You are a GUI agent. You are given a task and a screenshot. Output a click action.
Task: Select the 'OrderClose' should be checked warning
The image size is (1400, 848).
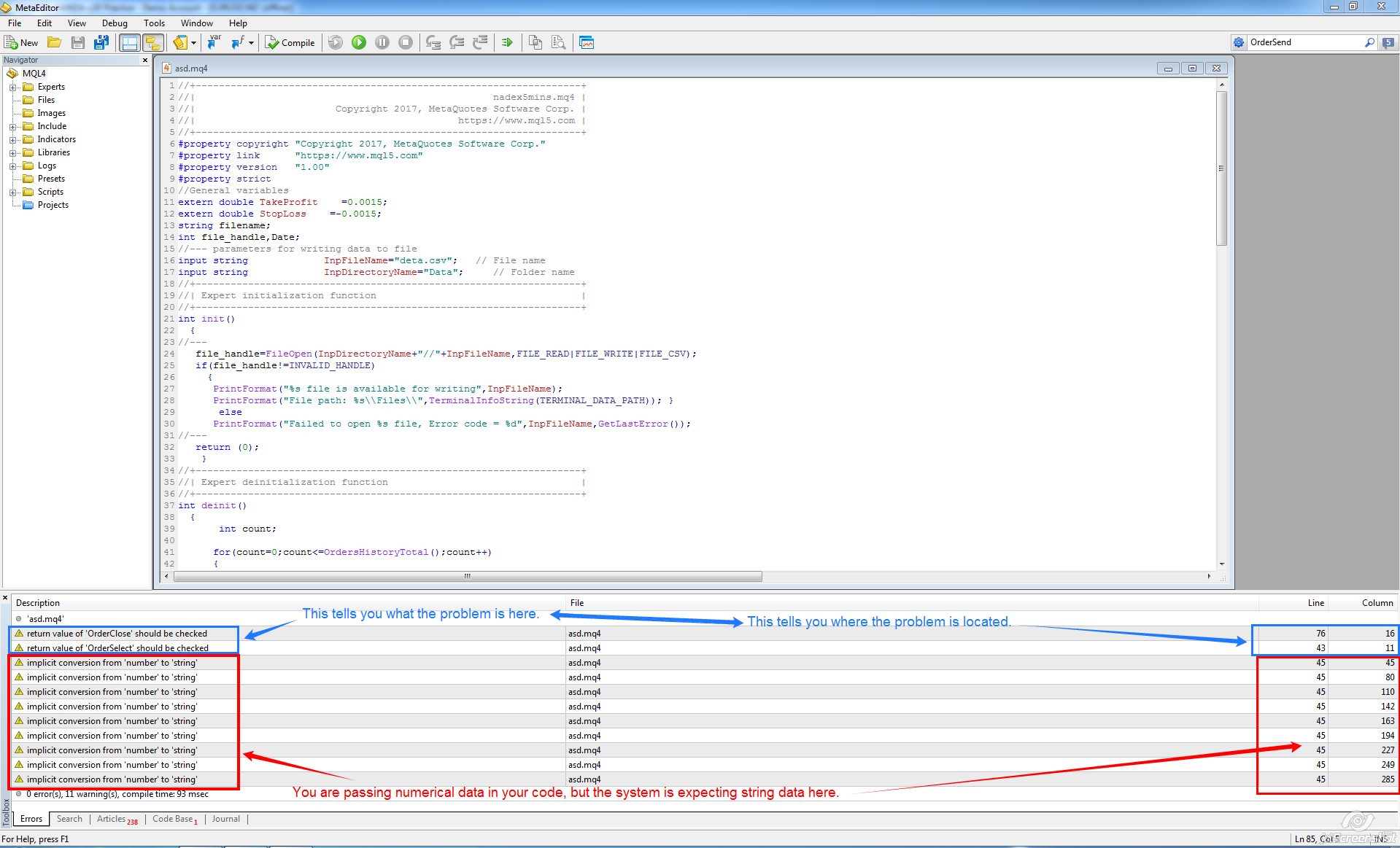[x=704, y=633]
